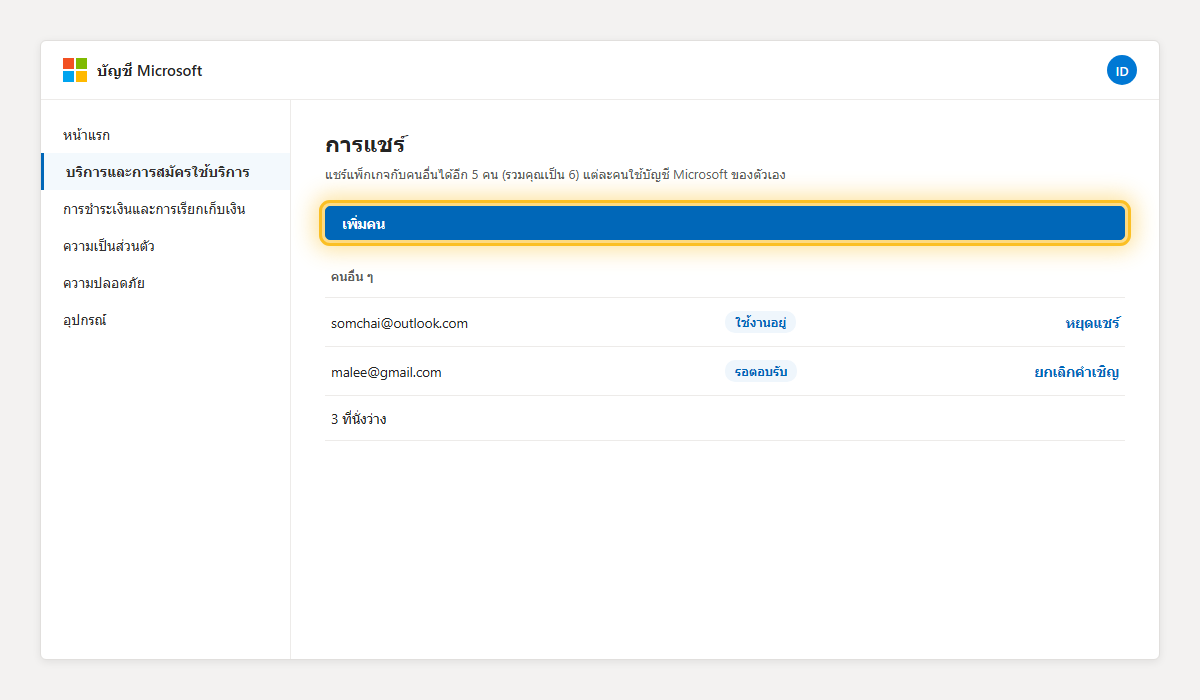1200x700 pixels.
Task: Select the somchai@outlook.com email text
Action: pyautogui.click(x=399, y=323)
